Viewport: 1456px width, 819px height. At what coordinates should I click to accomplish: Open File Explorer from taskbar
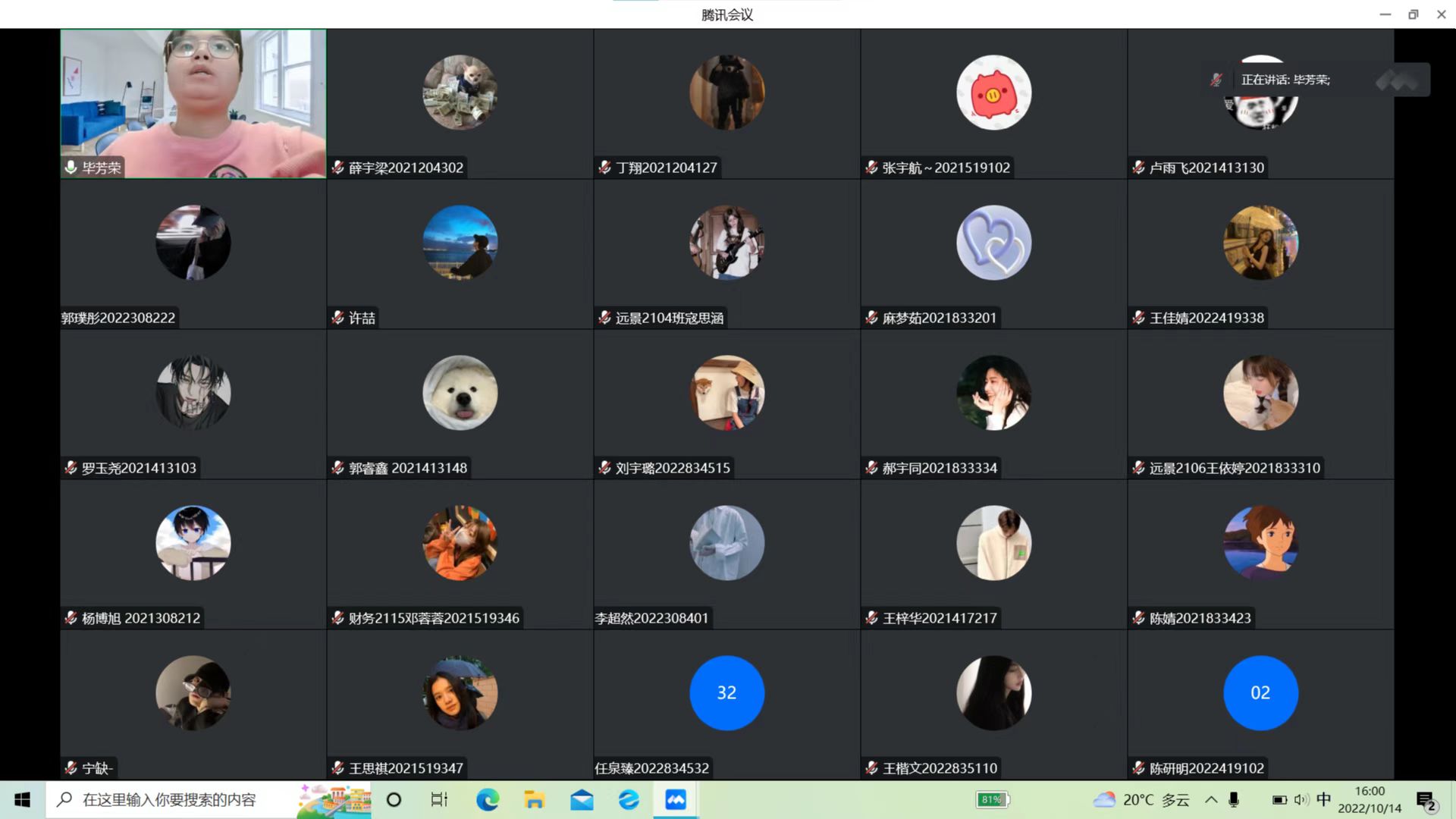pyautogui.click(x=535, y=799)
